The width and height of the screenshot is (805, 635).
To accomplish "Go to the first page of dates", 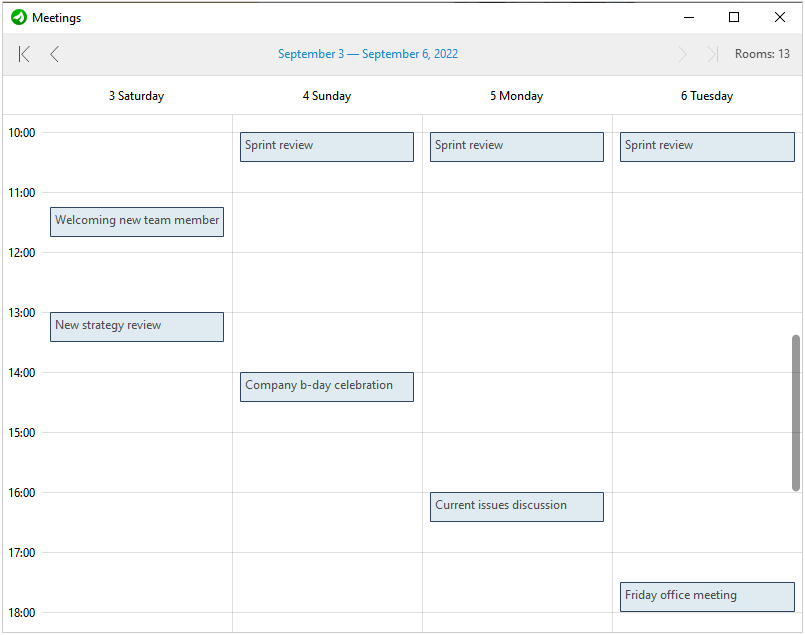I will pos(24,54).
